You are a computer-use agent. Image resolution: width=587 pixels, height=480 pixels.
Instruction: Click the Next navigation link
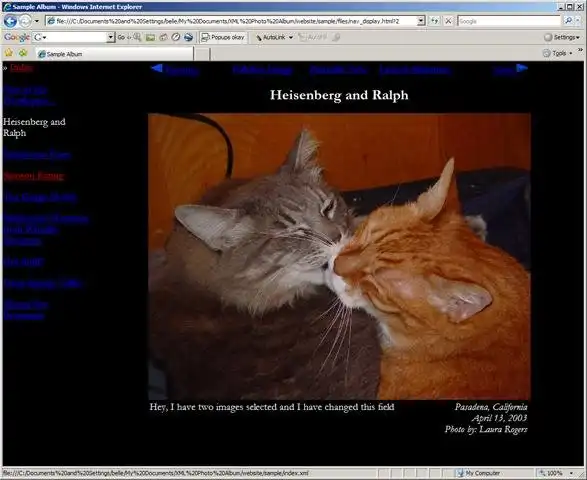coord(503,70)
